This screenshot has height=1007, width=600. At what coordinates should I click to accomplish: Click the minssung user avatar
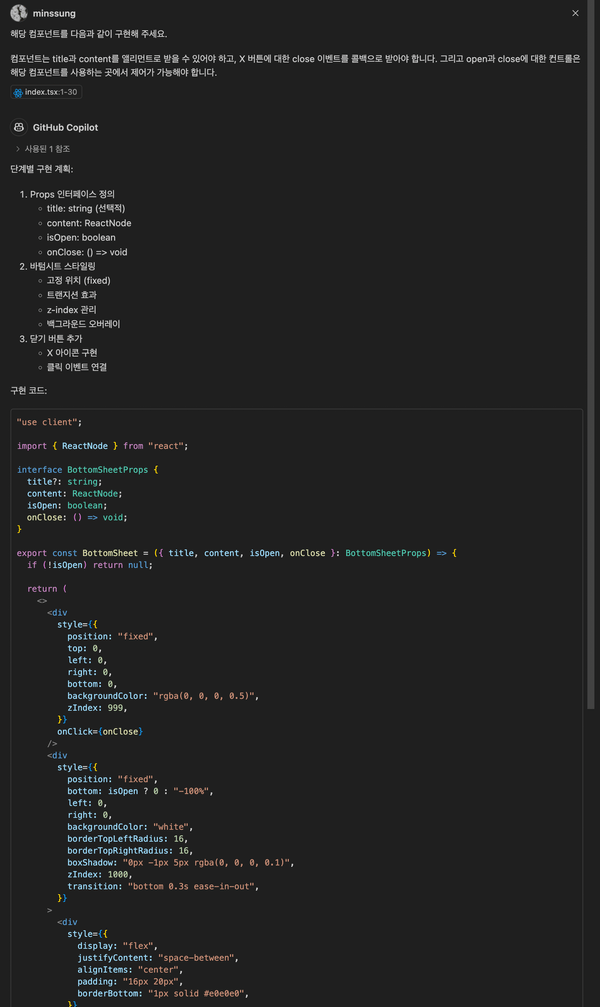pyautogui.click(x=18, y=13)
